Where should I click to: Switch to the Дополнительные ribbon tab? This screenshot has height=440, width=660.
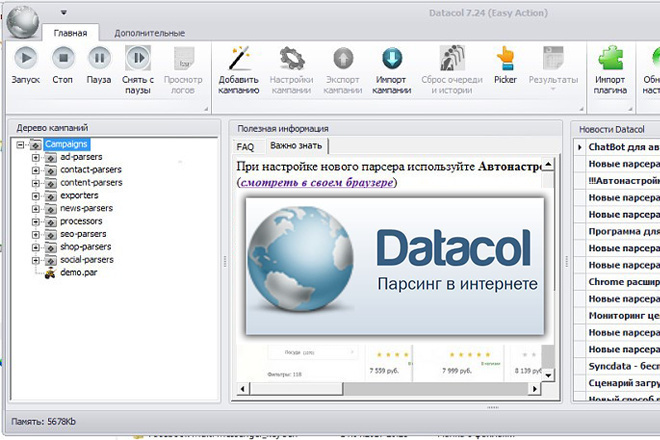point(149,33)
